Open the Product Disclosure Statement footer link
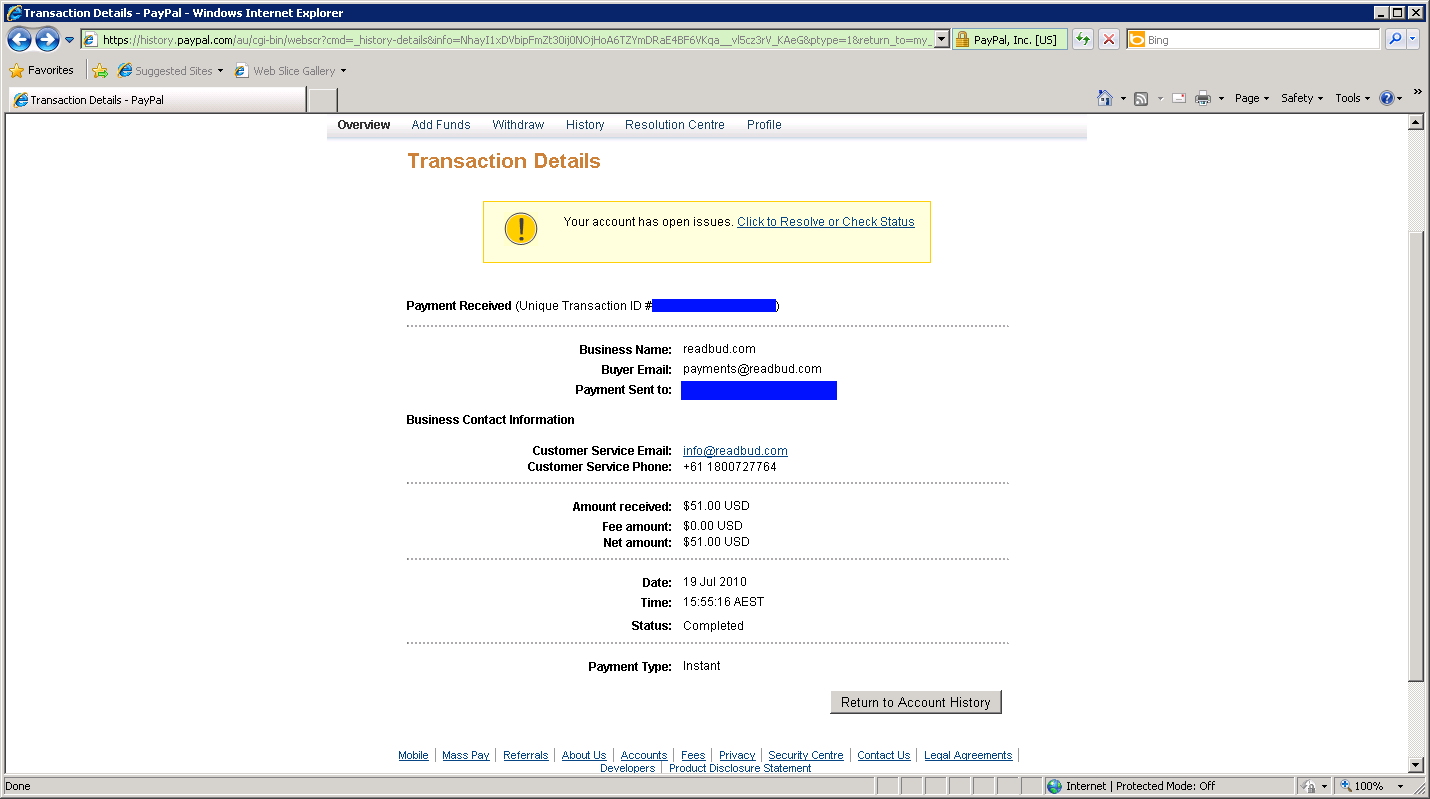The height and width of the screenshot is (799, 1430). [740, 768]
